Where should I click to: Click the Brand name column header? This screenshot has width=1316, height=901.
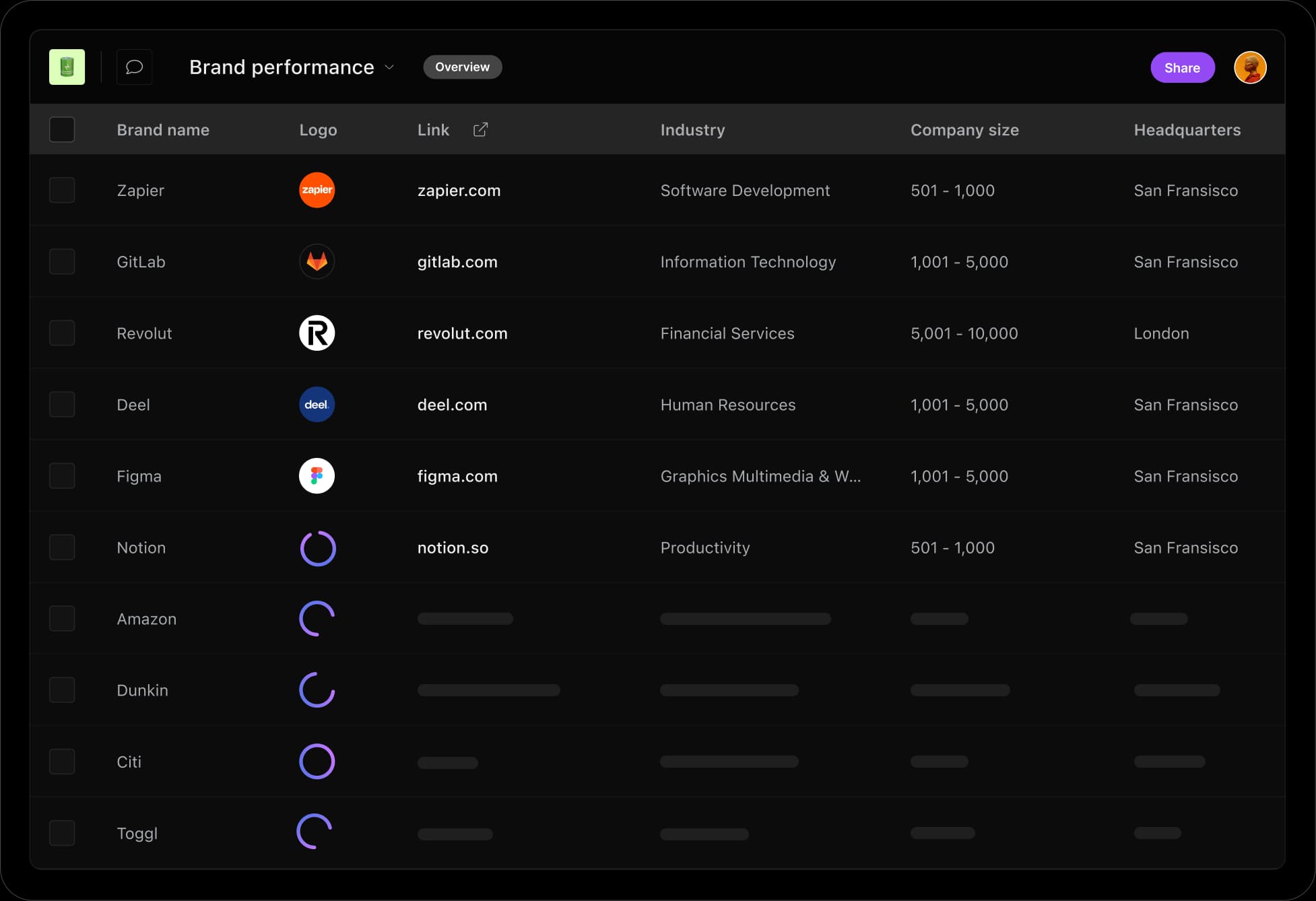pos(163,130)
